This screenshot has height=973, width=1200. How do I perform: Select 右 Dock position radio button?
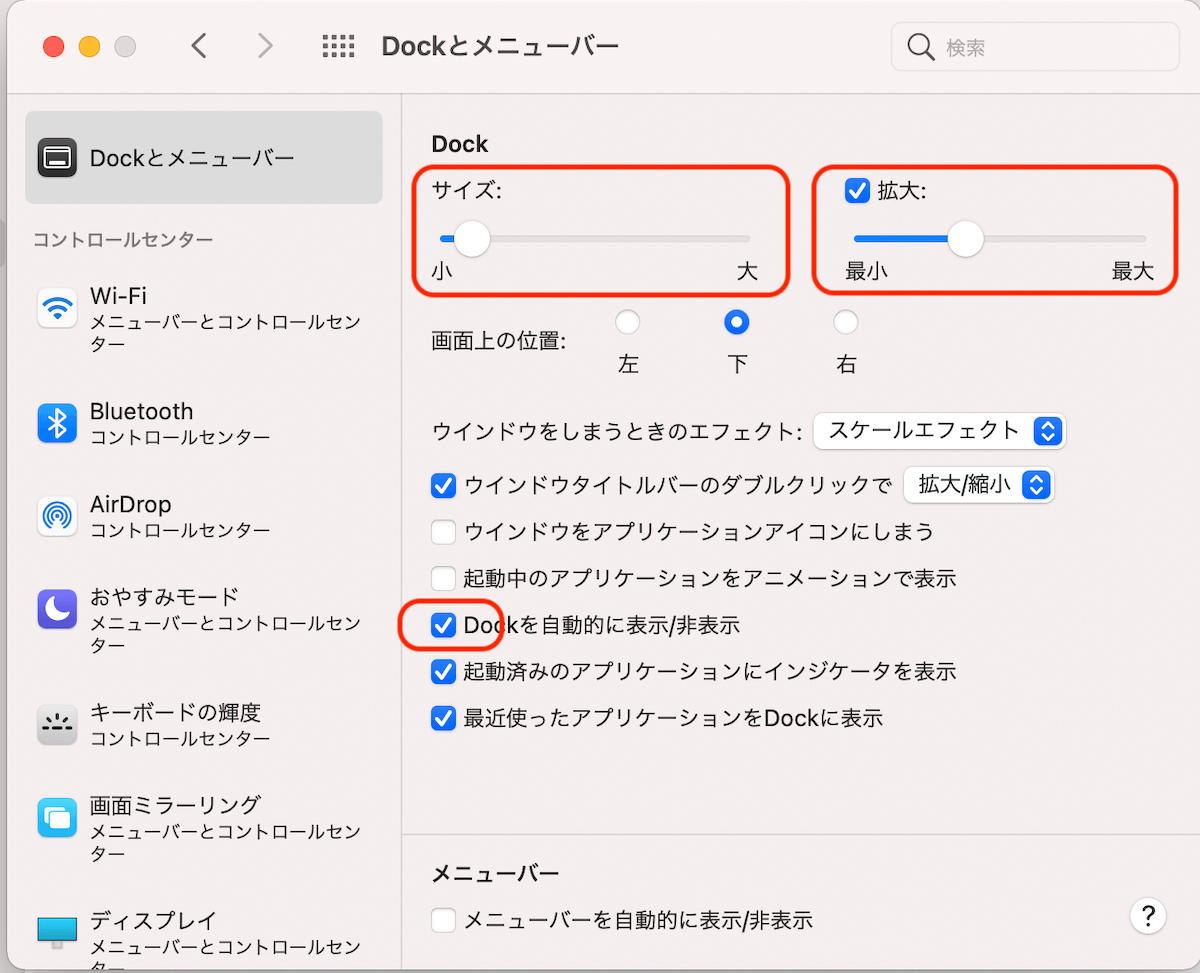pos(846,322)
